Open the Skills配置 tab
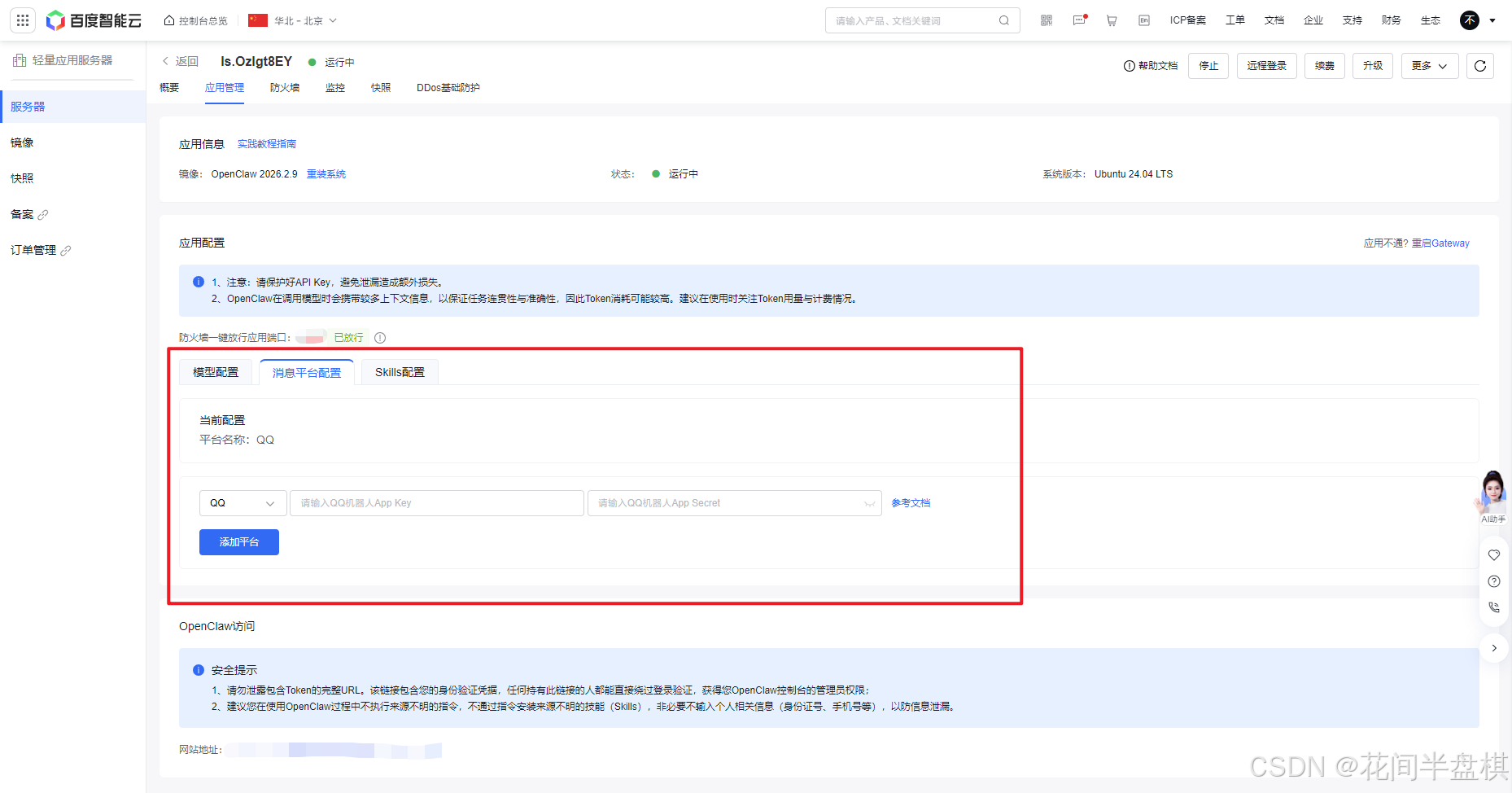Image resolution: width=1512 pixels, height=793 pixels. (400, 372)
